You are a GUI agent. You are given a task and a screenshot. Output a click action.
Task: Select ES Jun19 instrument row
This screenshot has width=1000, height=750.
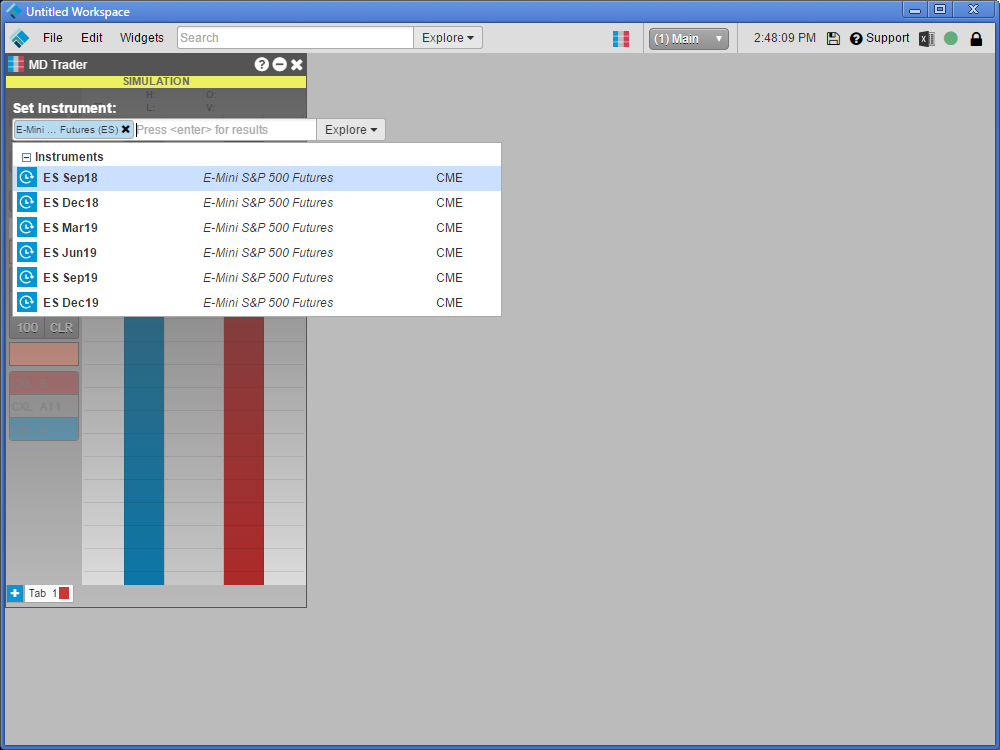click(x=257, y=253)
